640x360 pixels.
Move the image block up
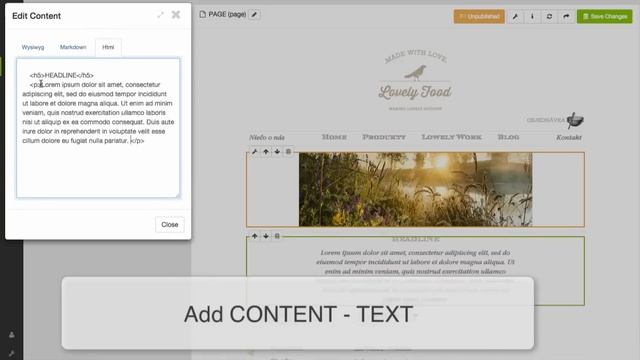(266, 151)
